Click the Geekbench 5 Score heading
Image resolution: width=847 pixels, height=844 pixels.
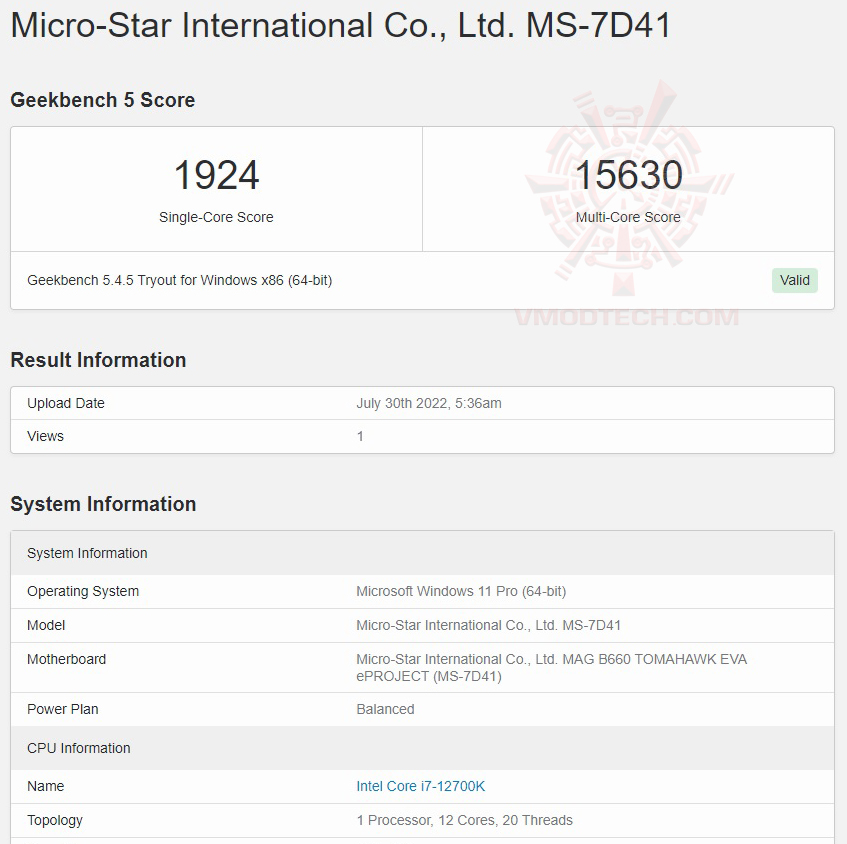click(x=103, y=100)
